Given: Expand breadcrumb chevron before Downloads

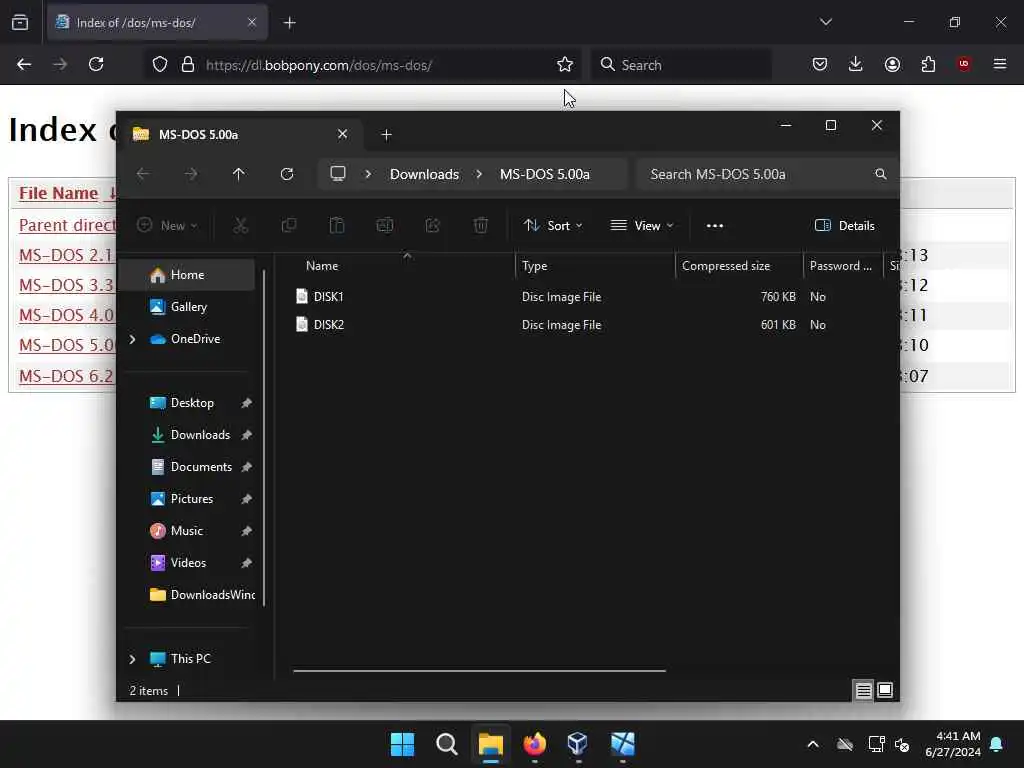Looking at the screenshot, I should 368,174.
